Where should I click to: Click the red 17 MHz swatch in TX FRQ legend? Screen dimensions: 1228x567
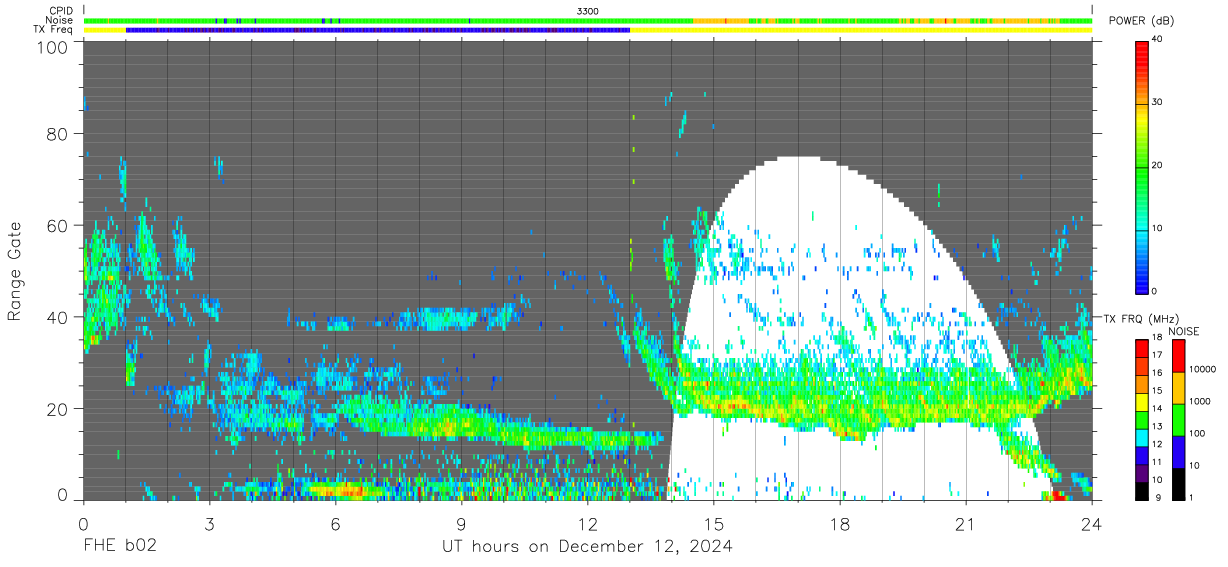[x=1143, y=349]
